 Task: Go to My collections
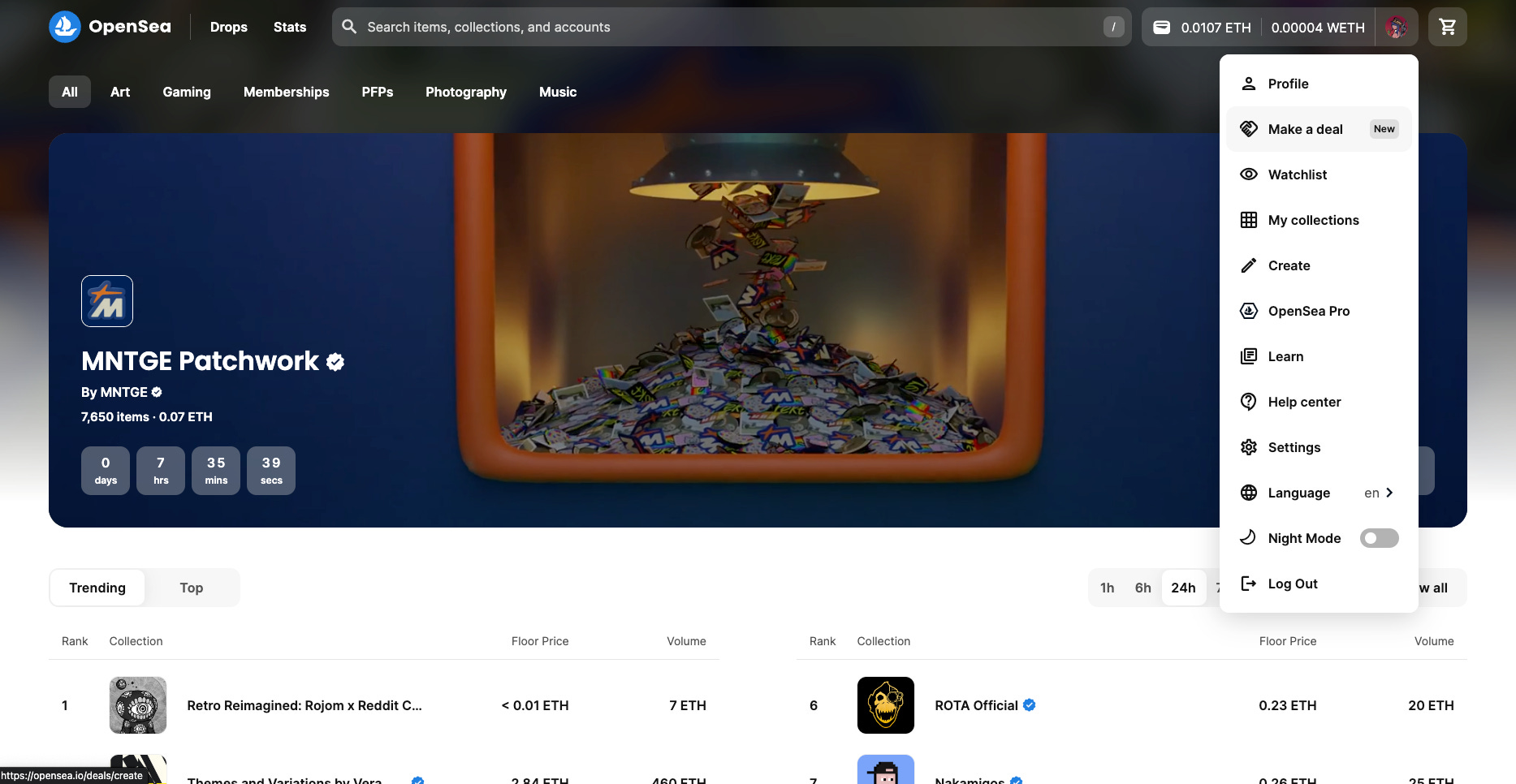click(x=1319, y=220)
